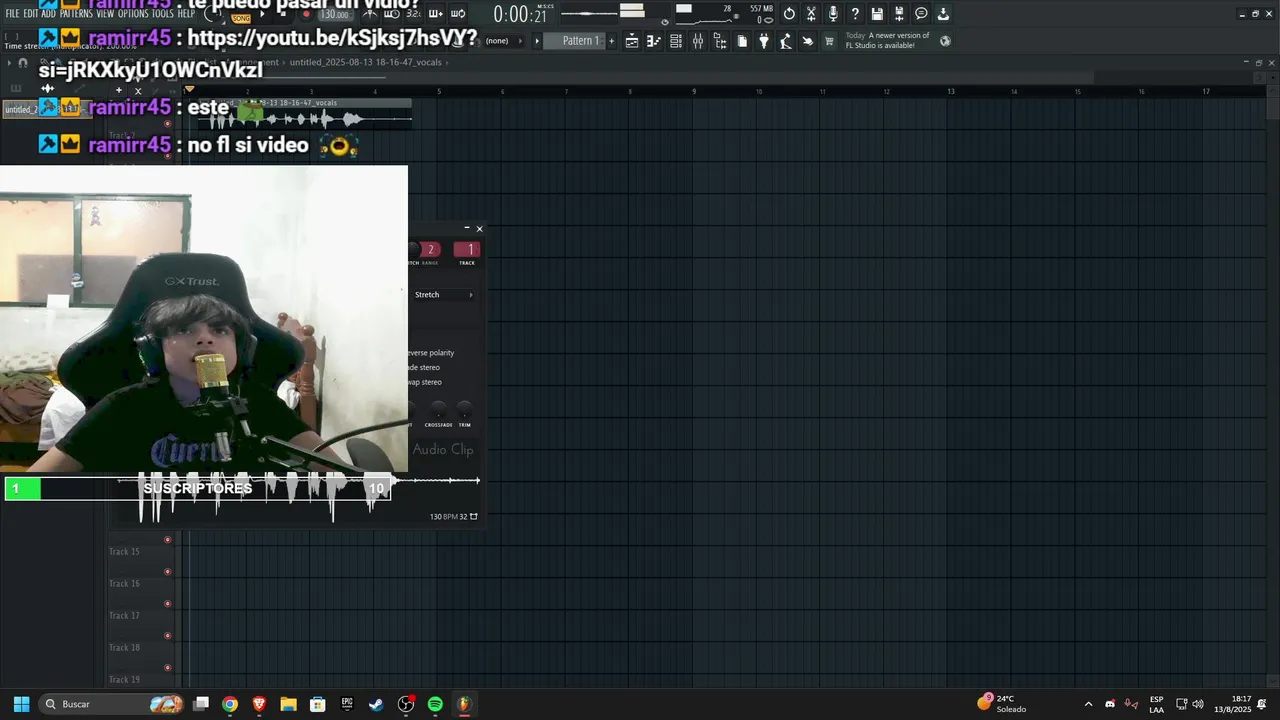Toggle SONG mode button
1280x720 pixels.
point(241,18)
